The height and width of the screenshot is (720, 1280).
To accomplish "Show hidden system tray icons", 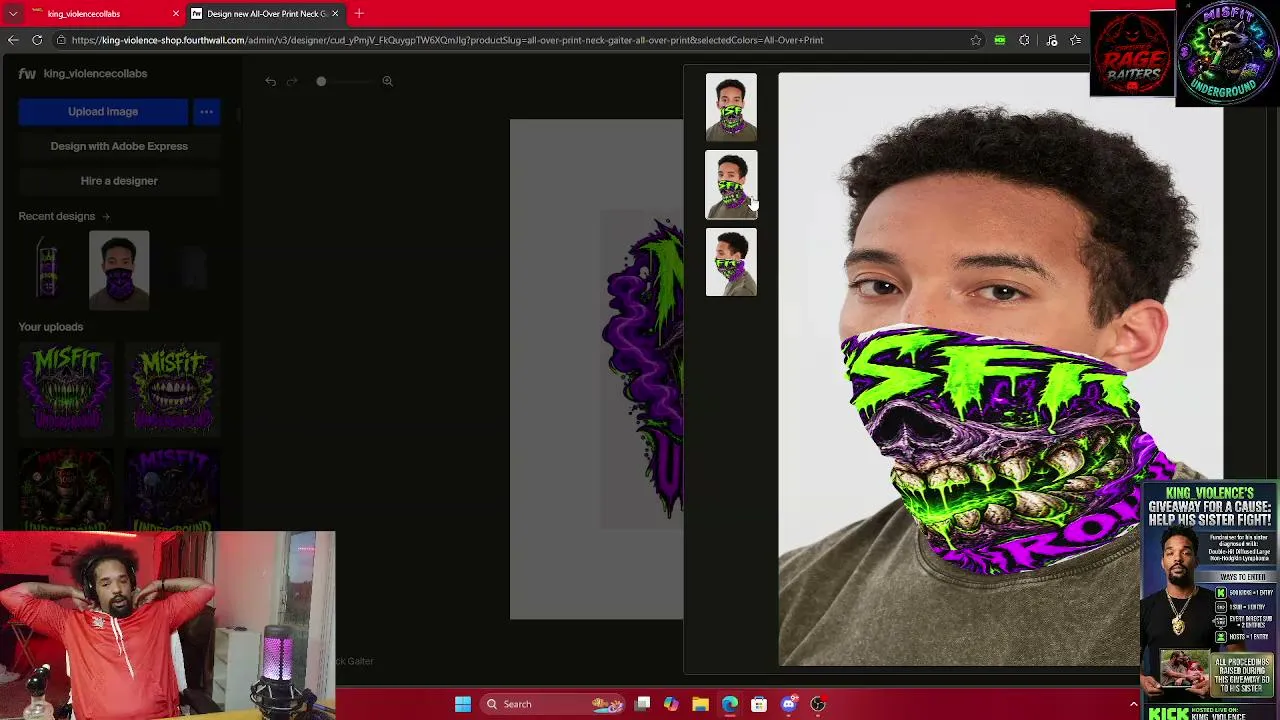I will 1133,704.
